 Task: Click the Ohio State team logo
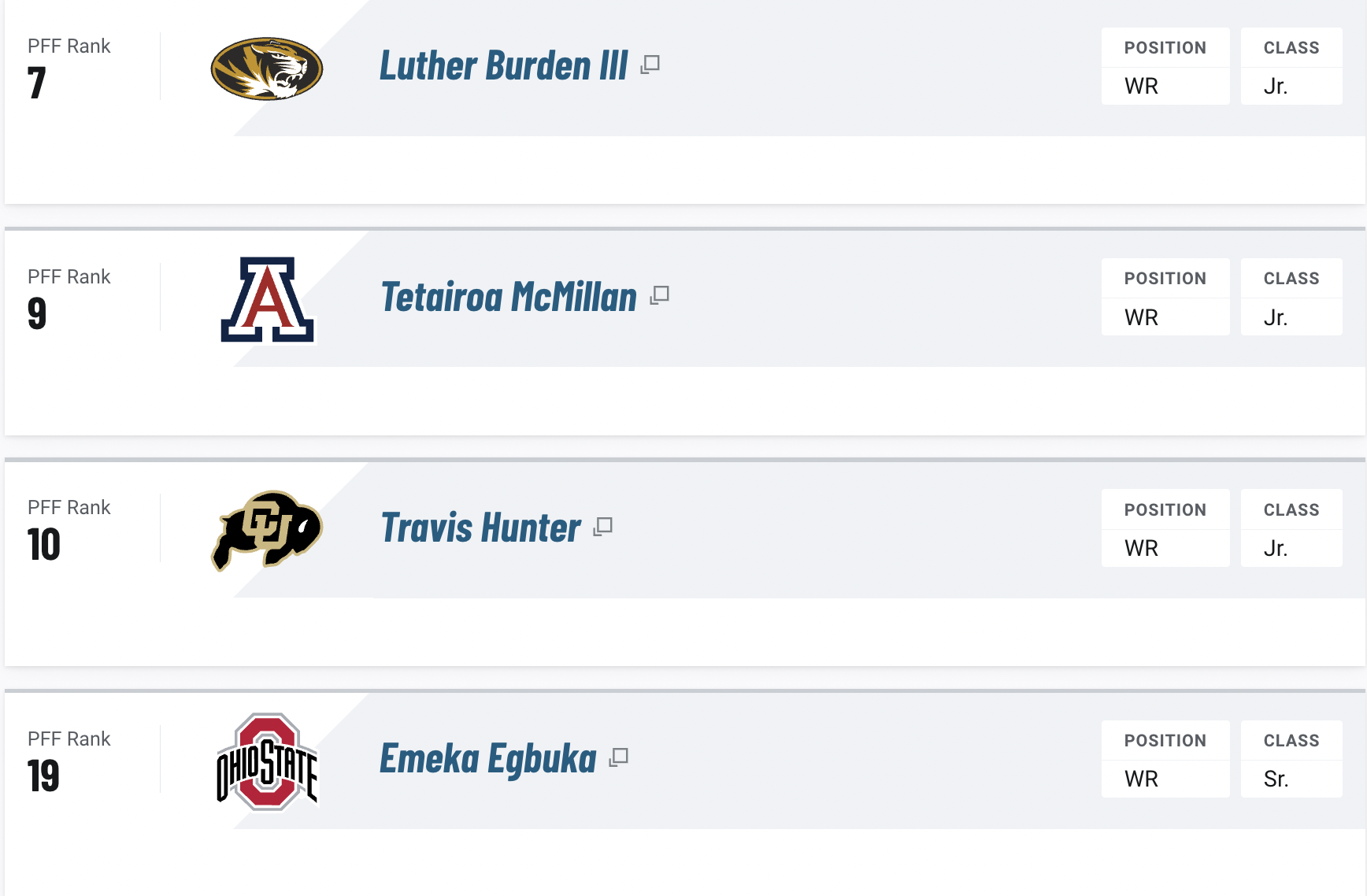pos(267,761)
